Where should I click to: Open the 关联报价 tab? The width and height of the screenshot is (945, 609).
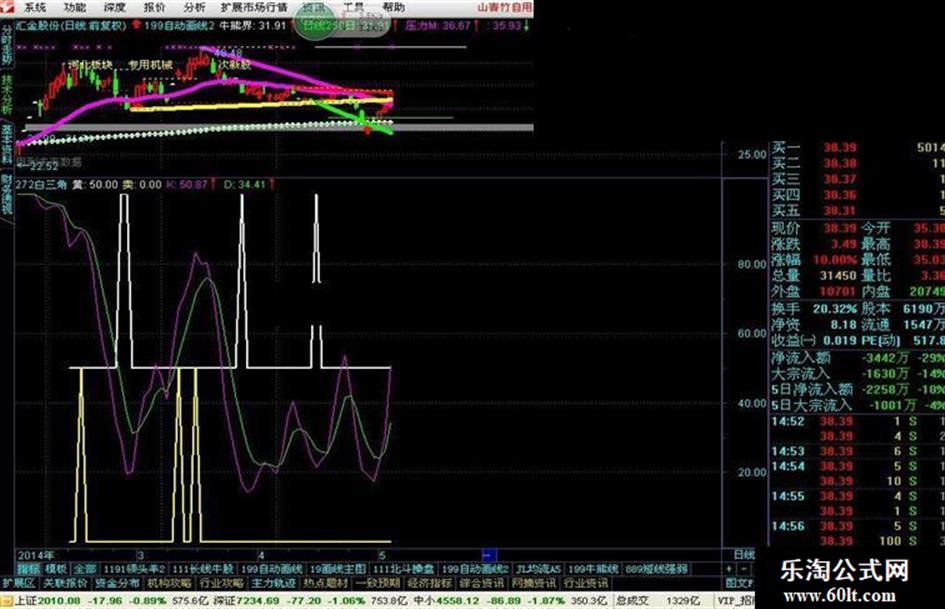(x=66, y=583)
